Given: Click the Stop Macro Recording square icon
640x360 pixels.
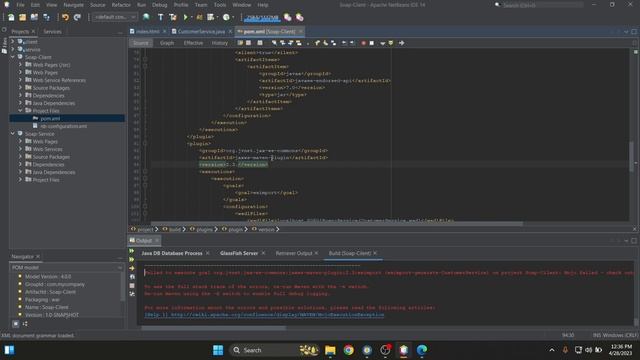Looking at the screenshot, I should [x=372, y=43].
